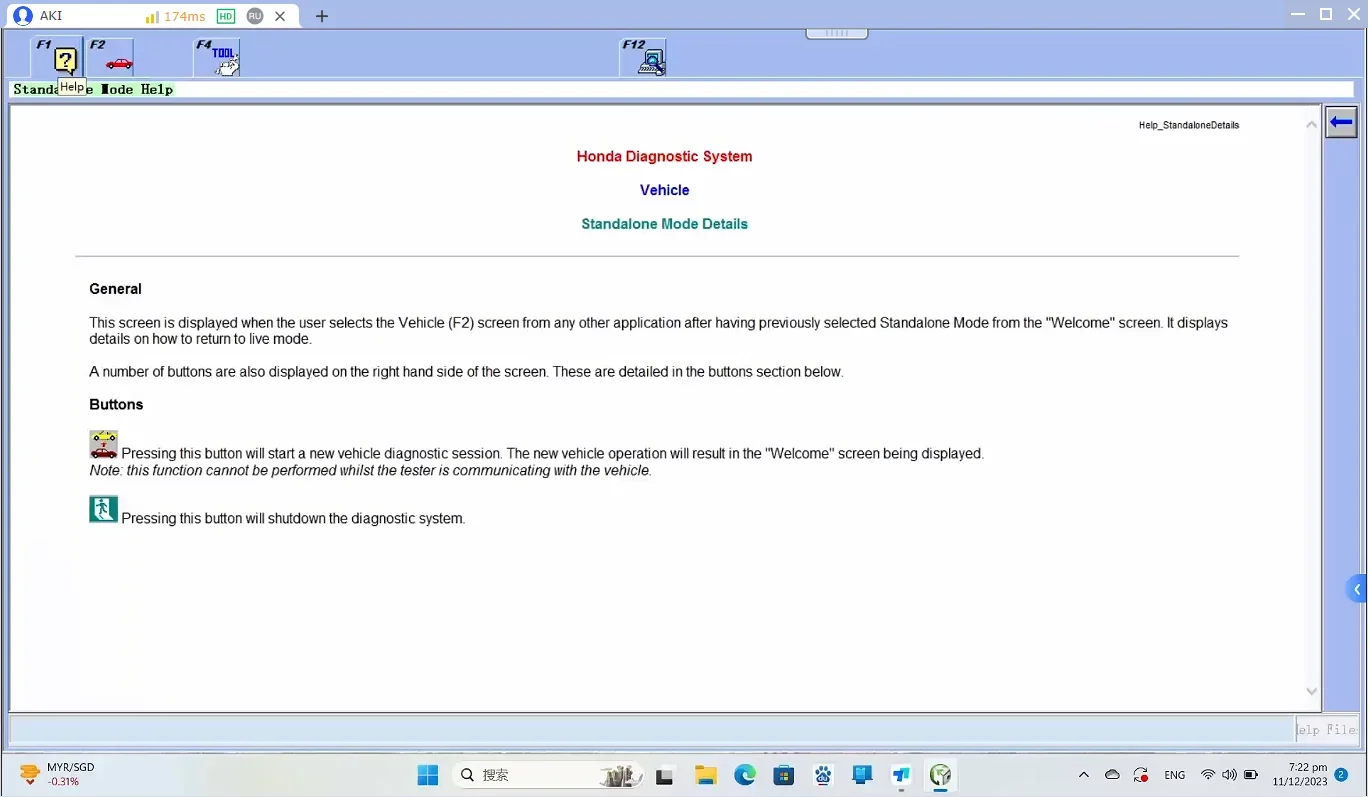Image resolution: width=1368 pixels, height=797 pixels.
Task: Click the Honda Diagnostic System heading
Action: pyautogui.click(x=664, y=156)
